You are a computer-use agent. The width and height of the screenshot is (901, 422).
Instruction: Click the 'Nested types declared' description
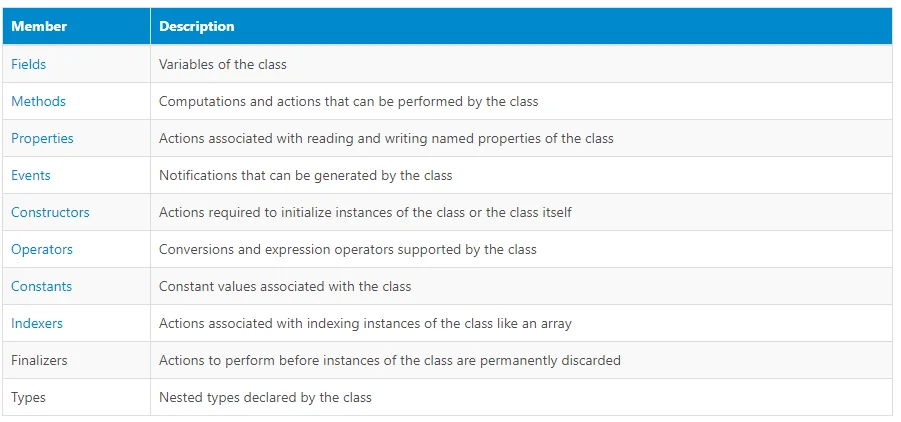pyautogui.click(x=265, y=397)
